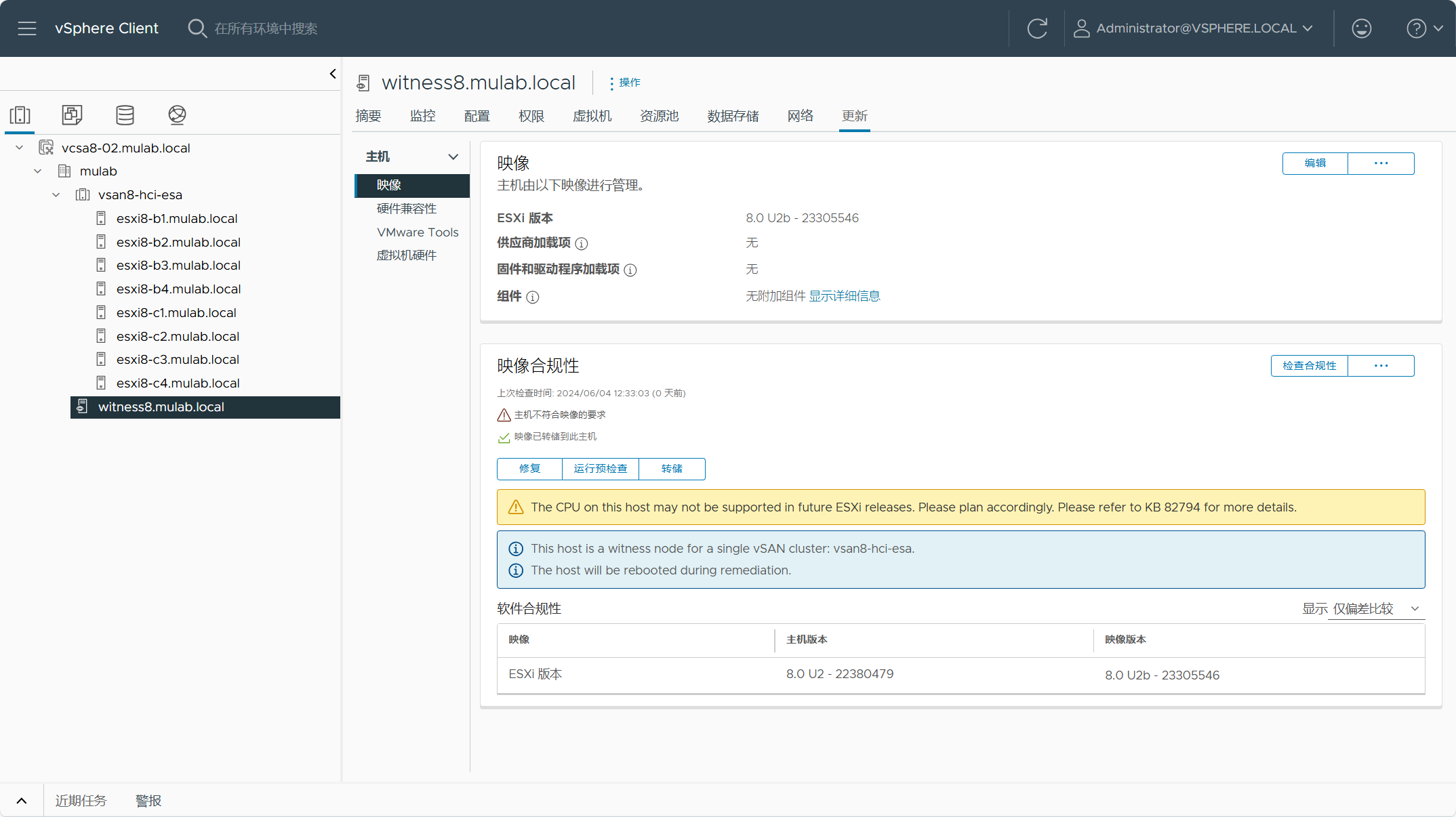Show info for 固件和驱动程序加载项
Viewport: 1456px width, 817px height.
click(630, 270)
